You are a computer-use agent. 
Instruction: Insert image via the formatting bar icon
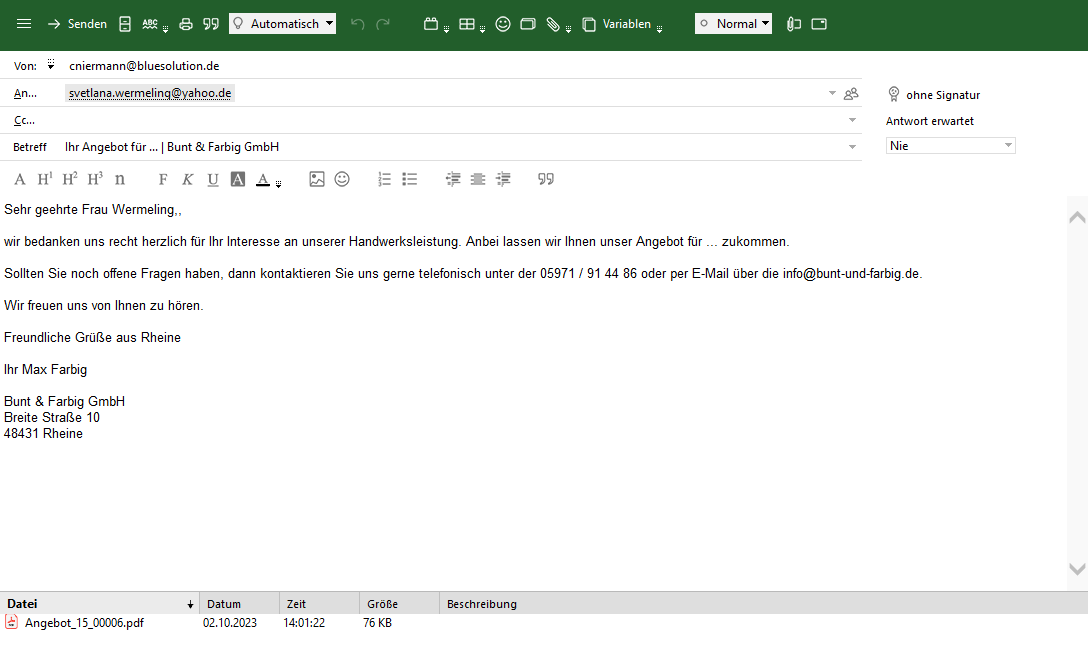[317, 179]
